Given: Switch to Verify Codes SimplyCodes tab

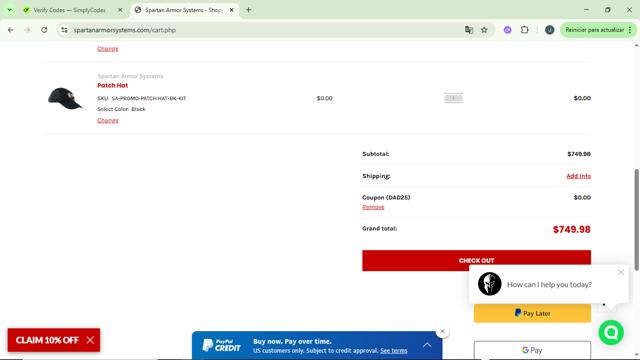Looking at the screenshot, I should pyautogui.click(x=69, y=10).
